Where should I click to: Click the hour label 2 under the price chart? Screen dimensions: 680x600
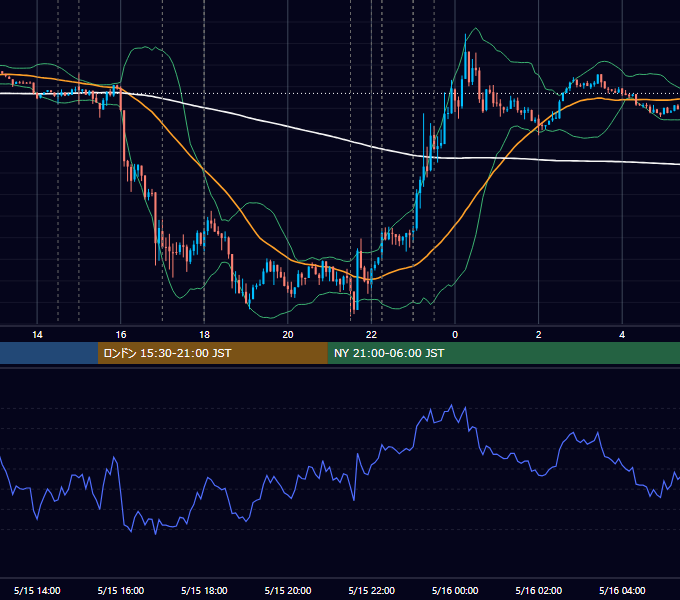coord(539,335)
